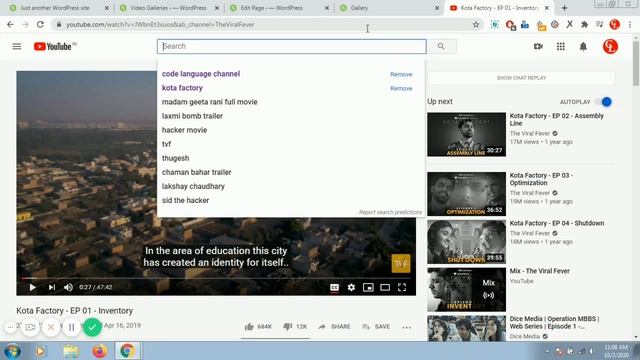Skip to the next video
640x360 pixels.
tap(52, 287)
